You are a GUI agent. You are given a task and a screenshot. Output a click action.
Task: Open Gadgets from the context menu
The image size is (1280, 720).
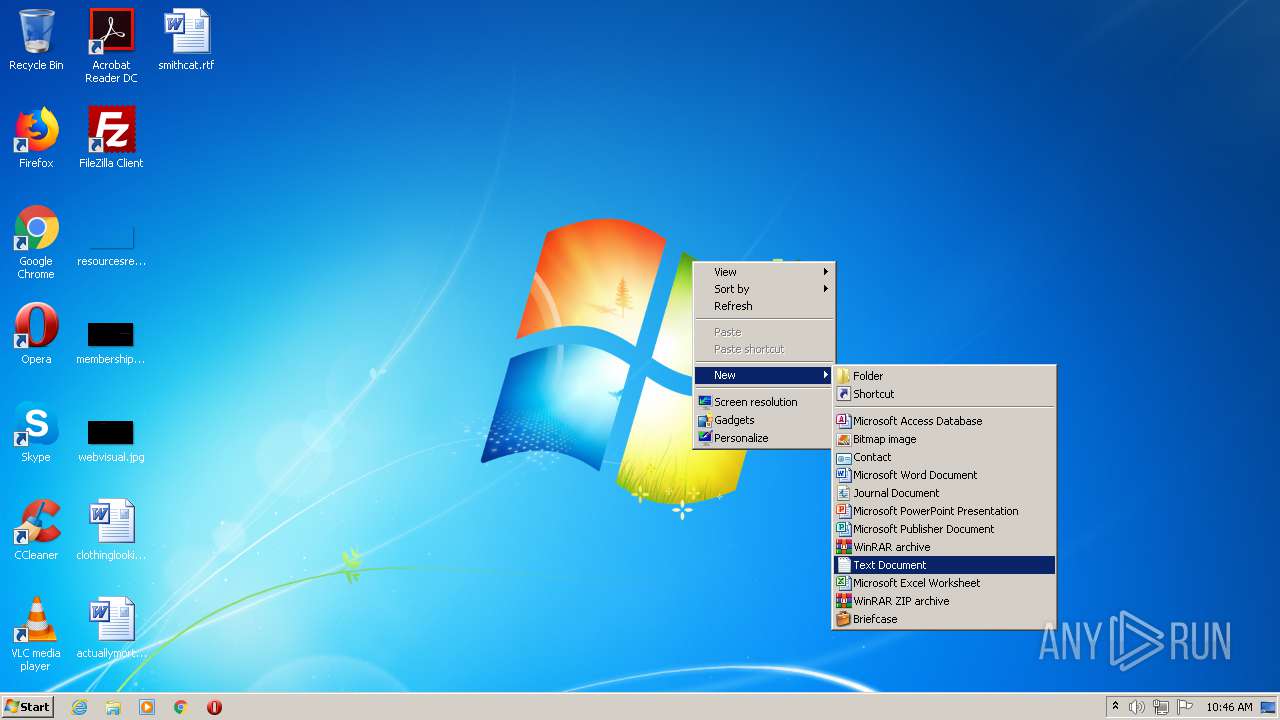(764, 420)
